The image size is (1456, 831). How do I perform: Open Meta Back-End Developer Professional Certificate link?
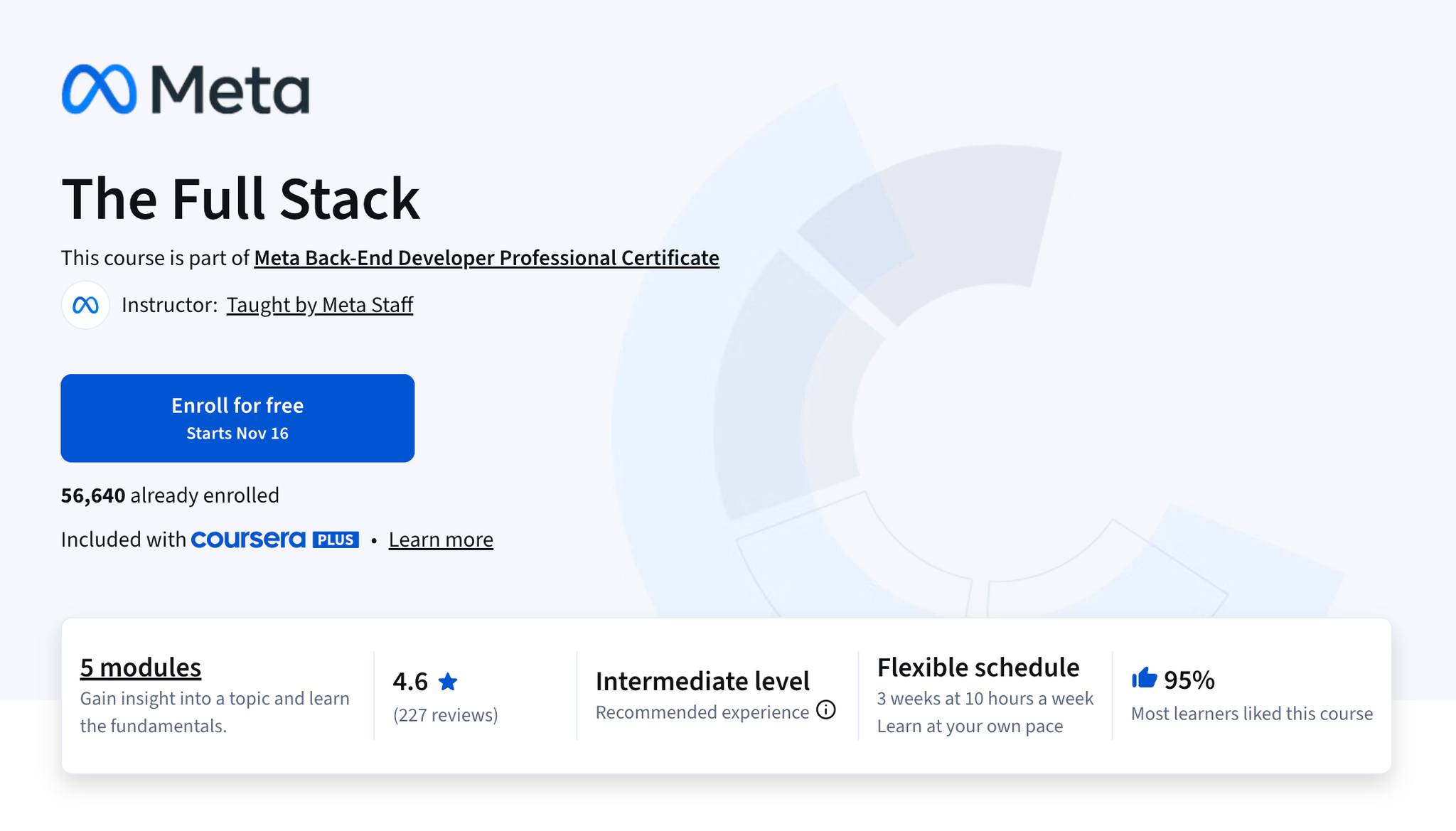[x=486, y=258]
